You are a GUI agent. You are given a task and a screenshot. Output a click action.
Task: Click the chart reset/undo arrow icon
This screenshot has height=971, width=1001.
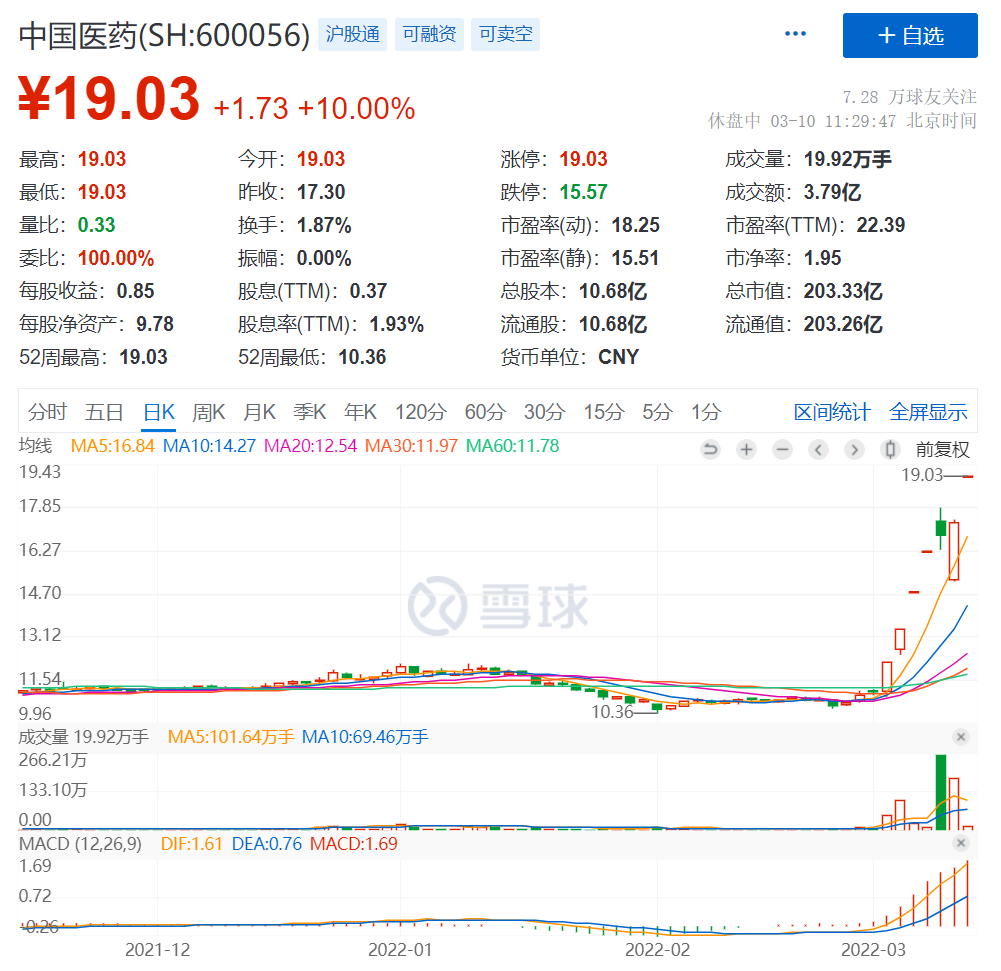pos(710,450)
